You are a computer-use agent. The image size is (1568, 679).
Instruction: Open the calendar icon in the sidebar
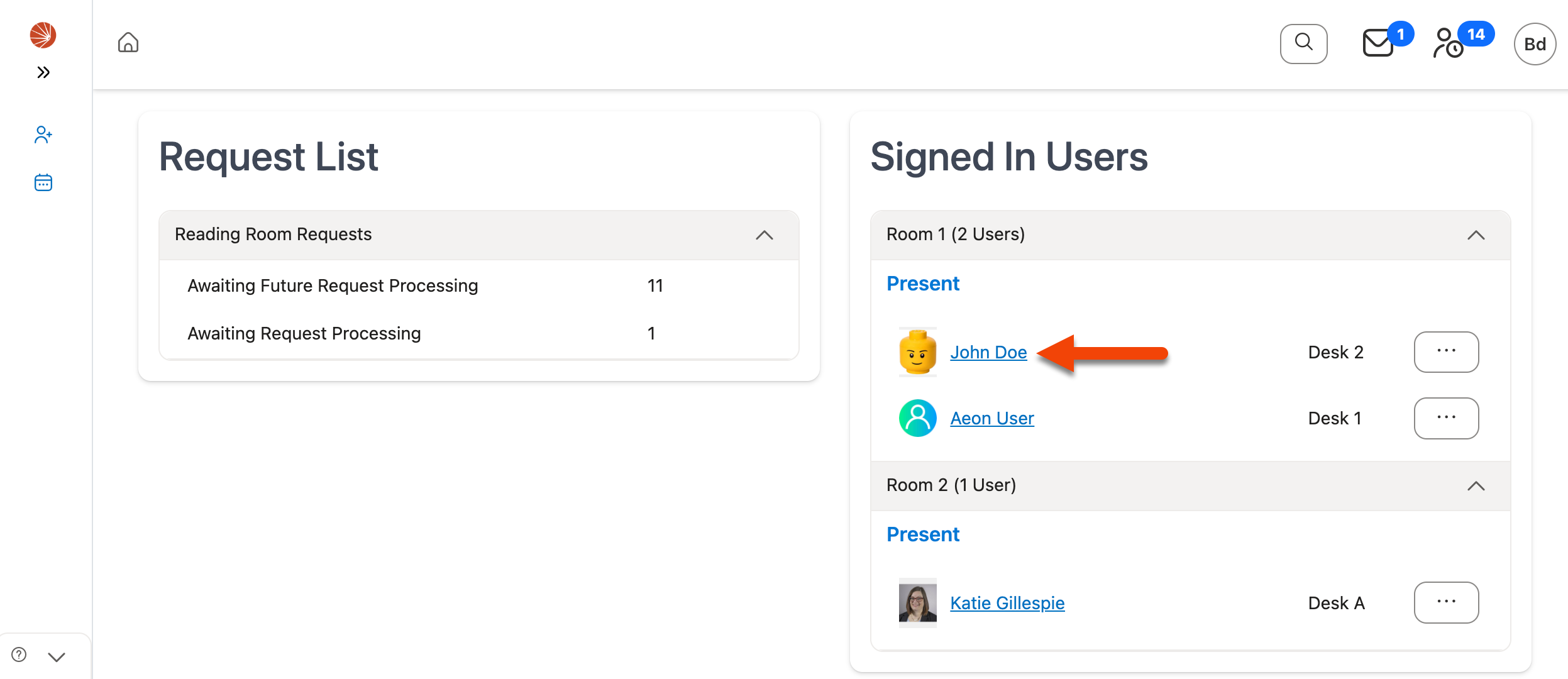point(43,182)
